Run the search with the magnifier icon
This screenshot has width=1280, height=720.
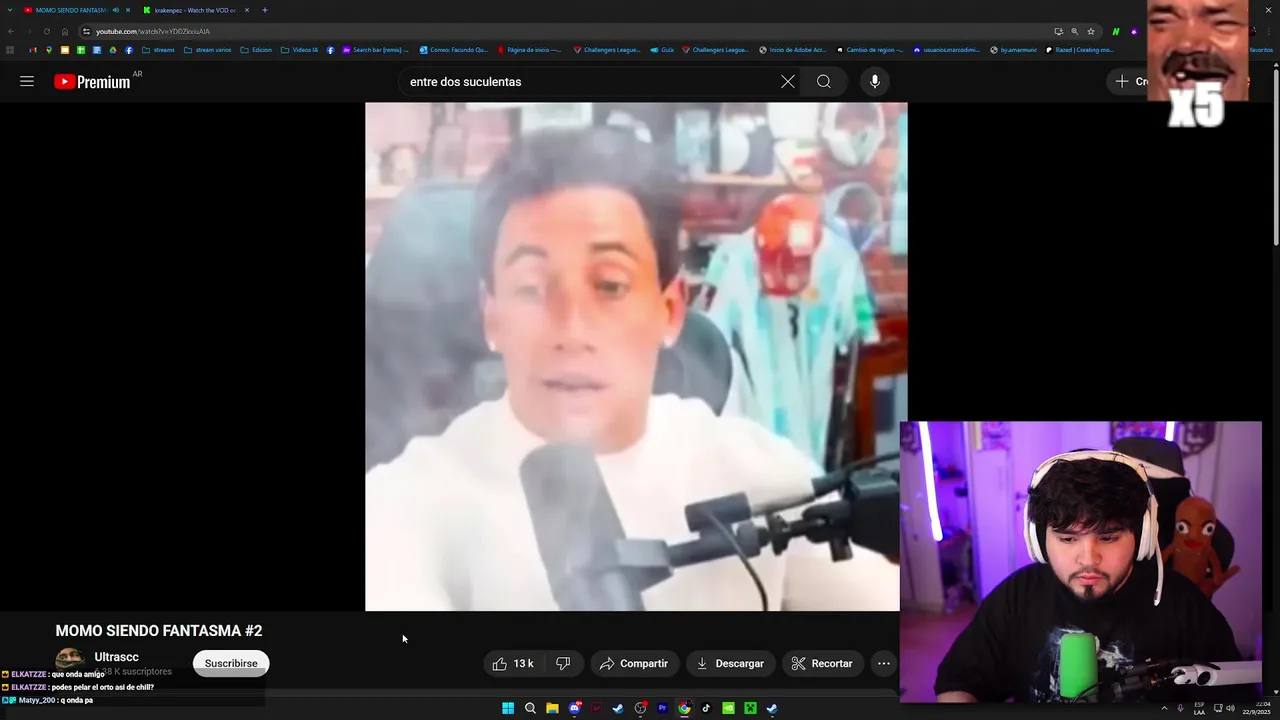click(824, 81)
